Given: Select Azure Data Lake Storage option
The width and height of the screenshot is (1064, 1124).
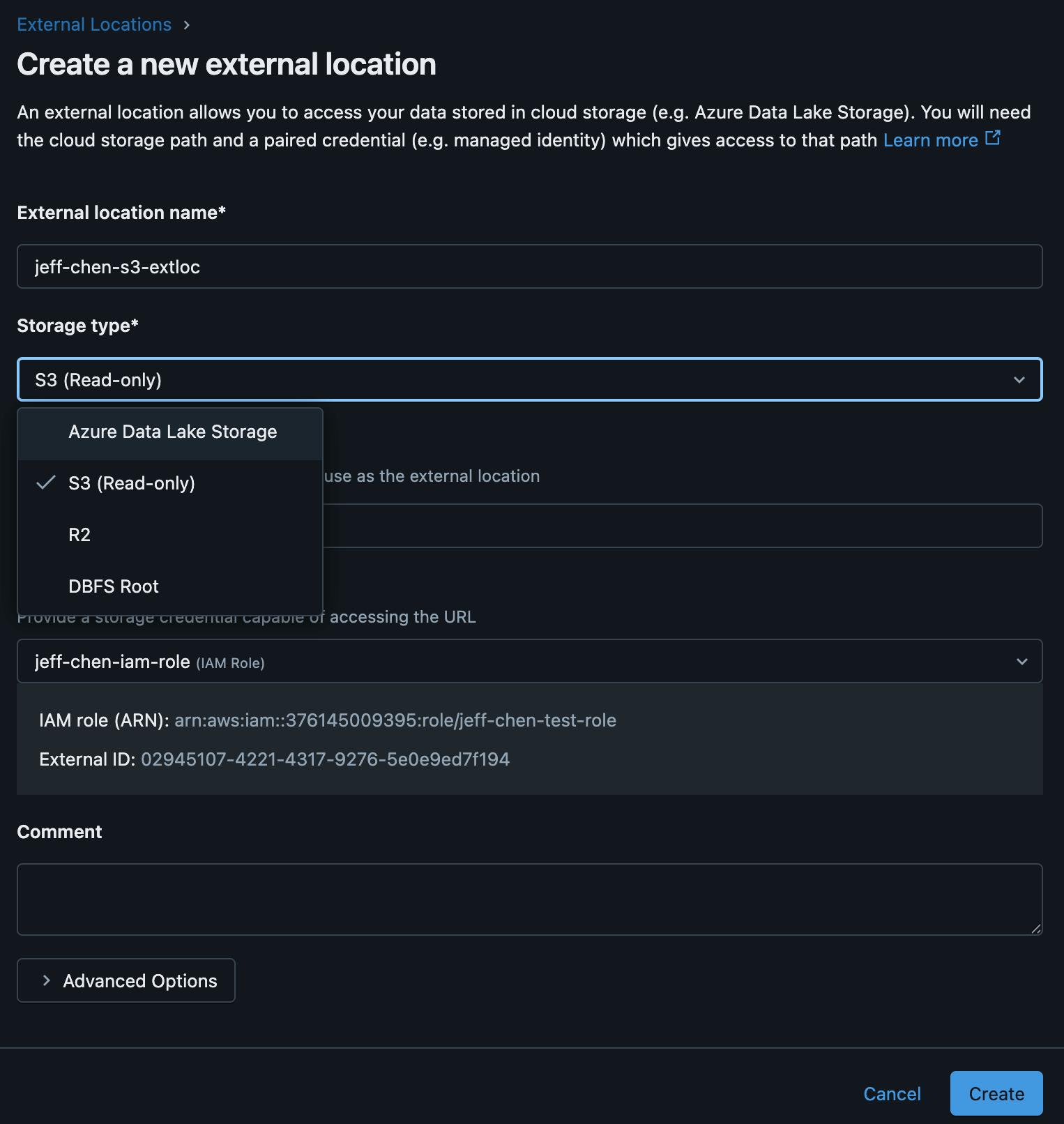Looking at the screenshot, I should tap(172, 432).
